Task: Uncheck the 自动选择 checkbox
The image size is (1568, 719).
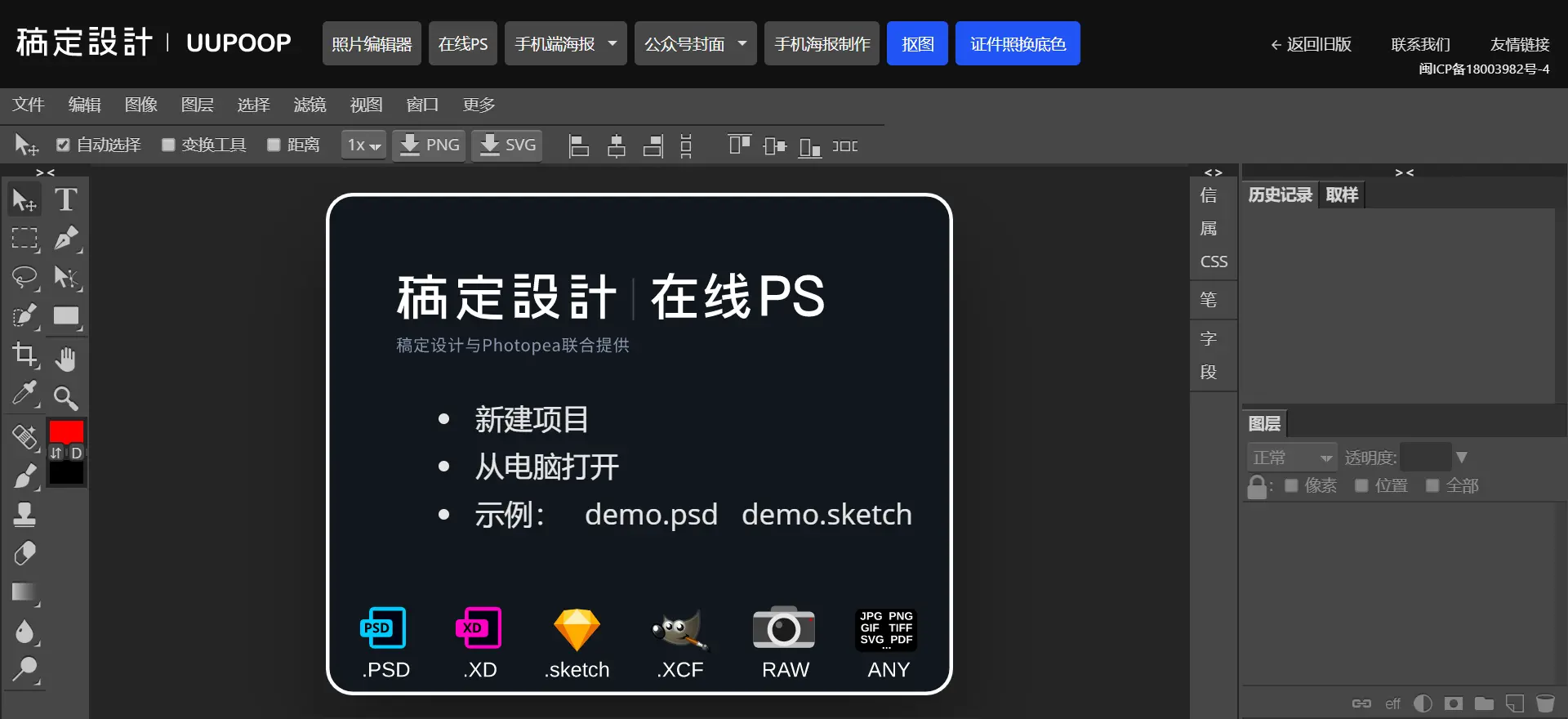Action: tap(63, 145)
